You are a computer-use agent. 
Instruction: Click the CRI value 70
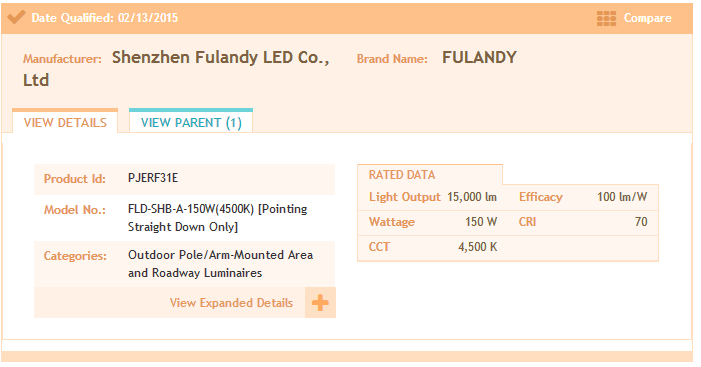click(x=641, y=222)
